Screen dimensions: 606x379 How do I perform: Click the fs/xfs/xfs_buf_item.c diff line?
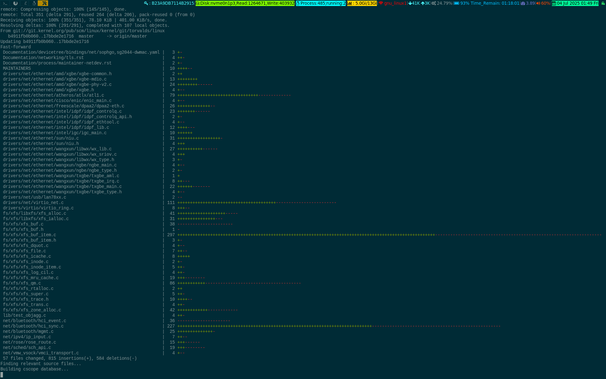[301, 235]
